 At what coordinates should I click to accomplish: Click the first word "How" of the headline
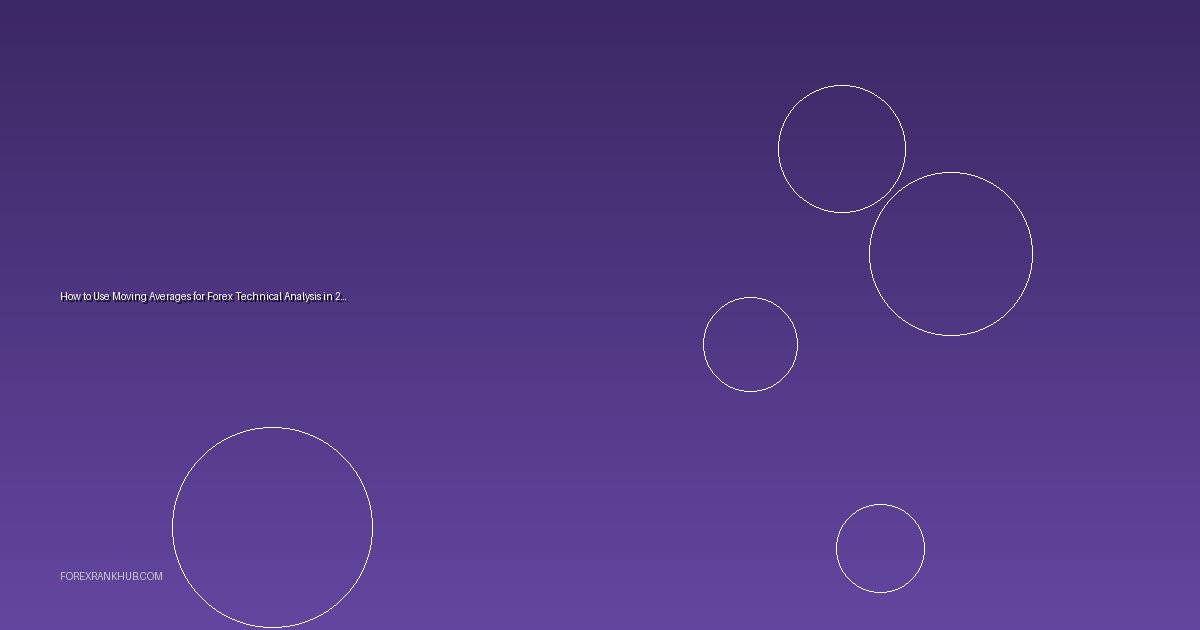pyautogui.click(x=69, y=297)
